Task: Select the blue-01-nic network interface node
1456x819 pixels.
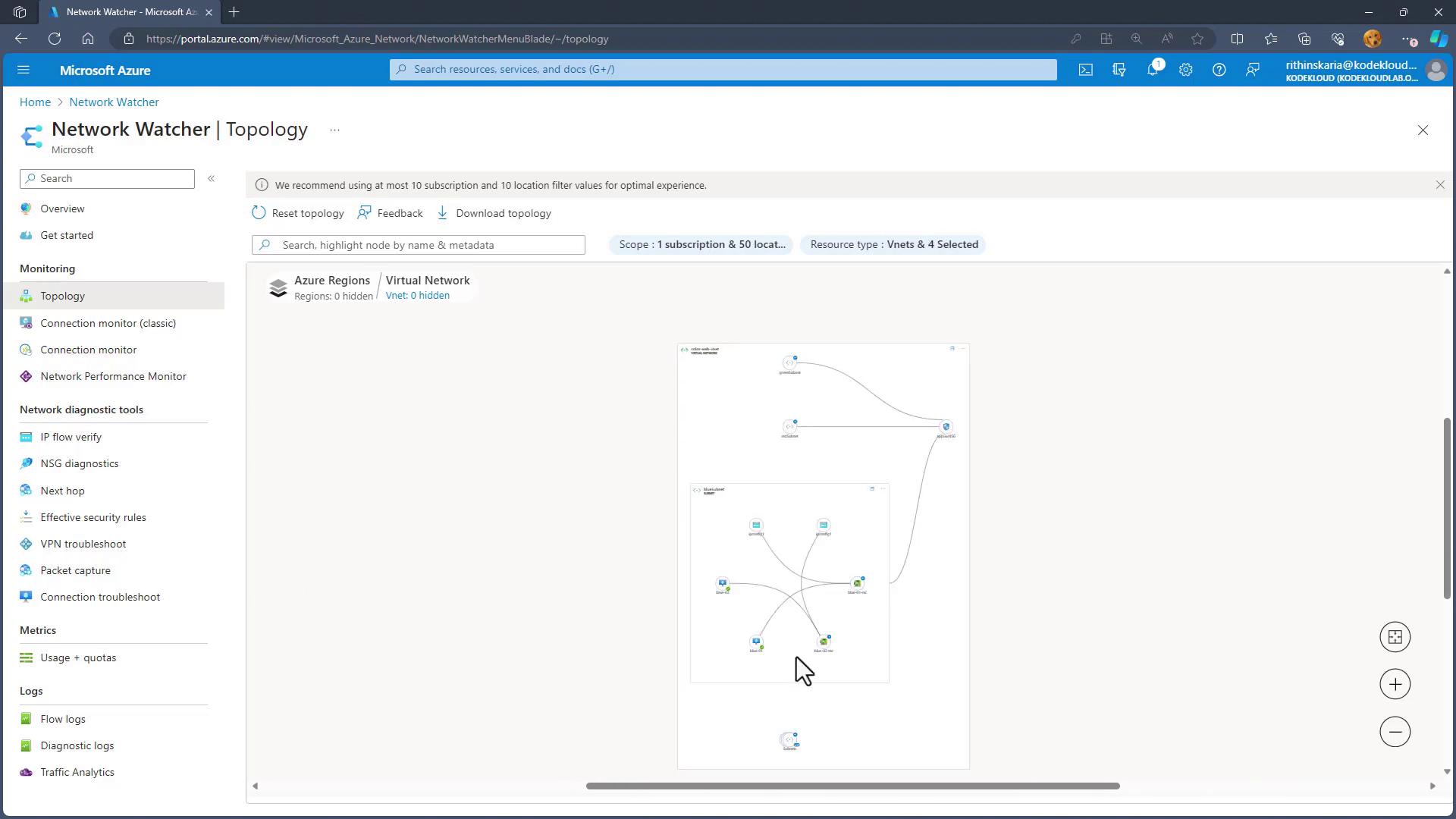Action: [857, 583]
